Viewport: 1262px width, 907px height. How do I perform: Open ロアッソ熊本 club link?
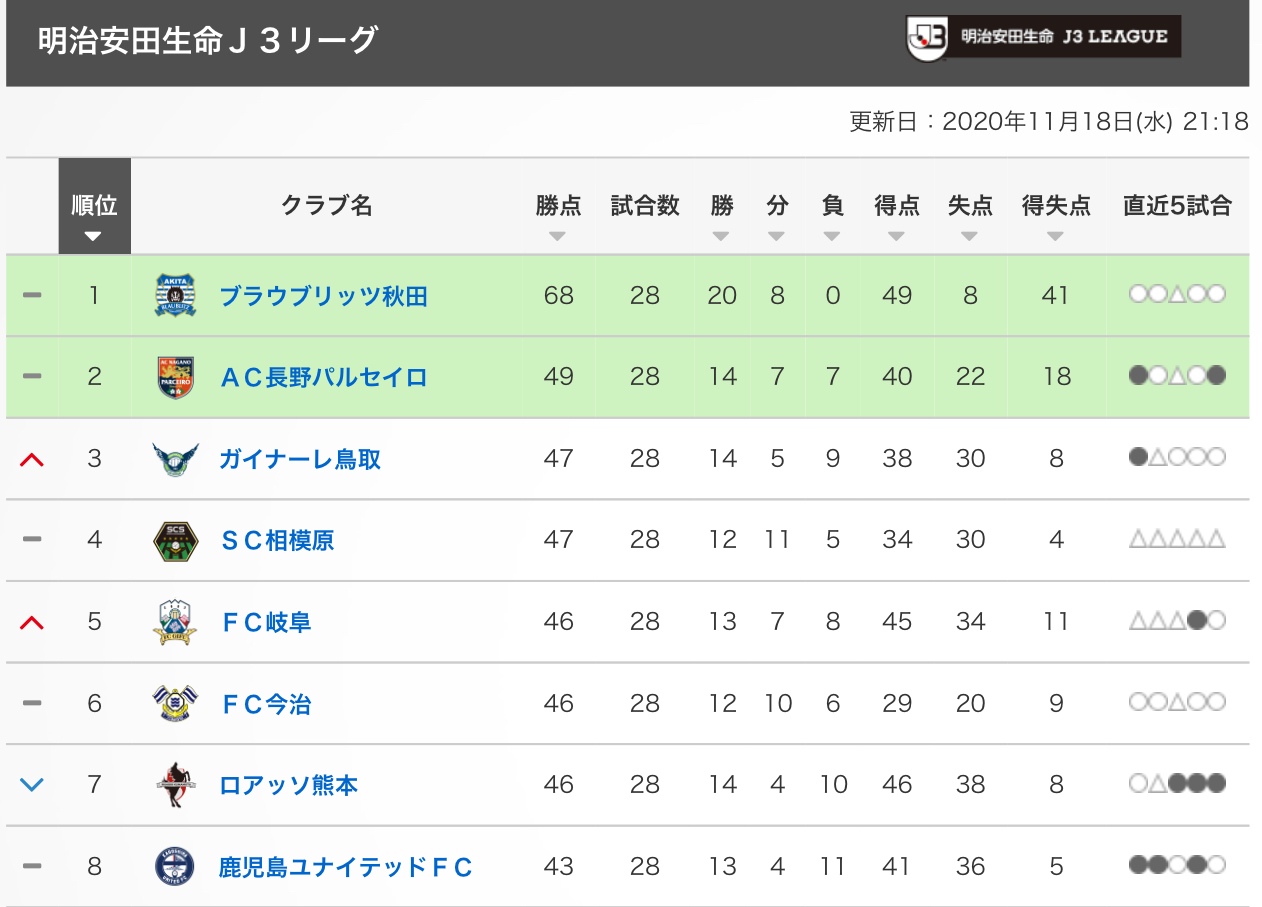click(288, 785)
